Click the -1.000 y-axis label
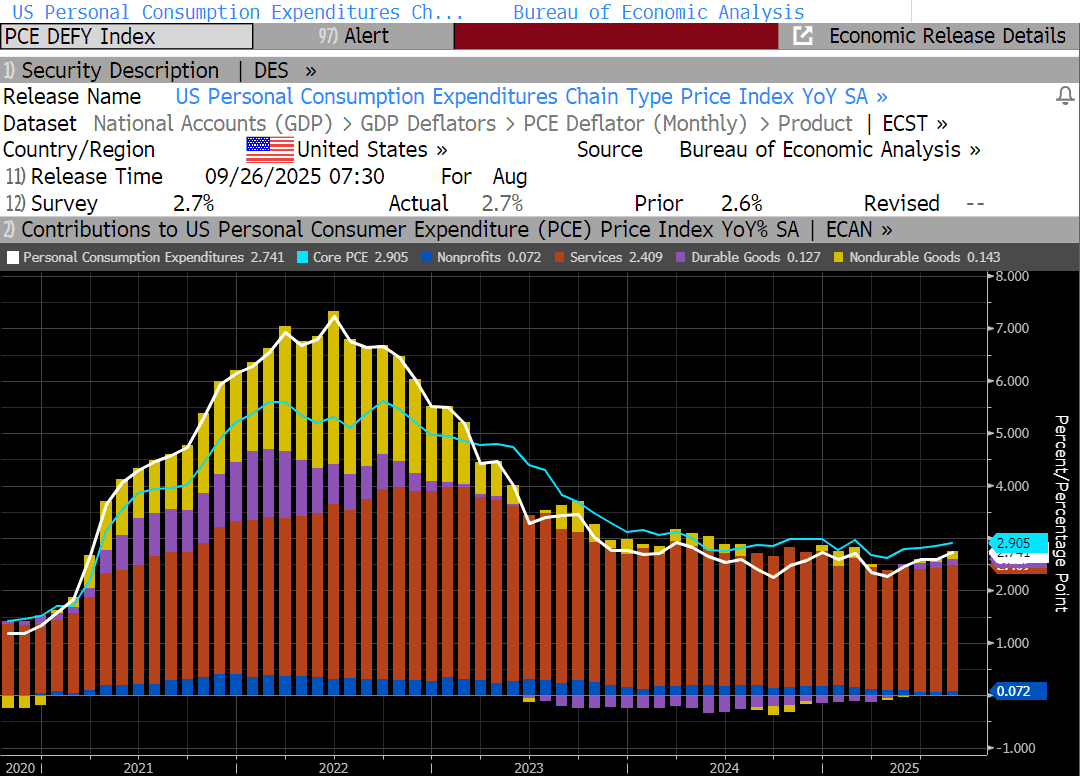Viewport: 1080px width, 776px height. click(1015, 748)
